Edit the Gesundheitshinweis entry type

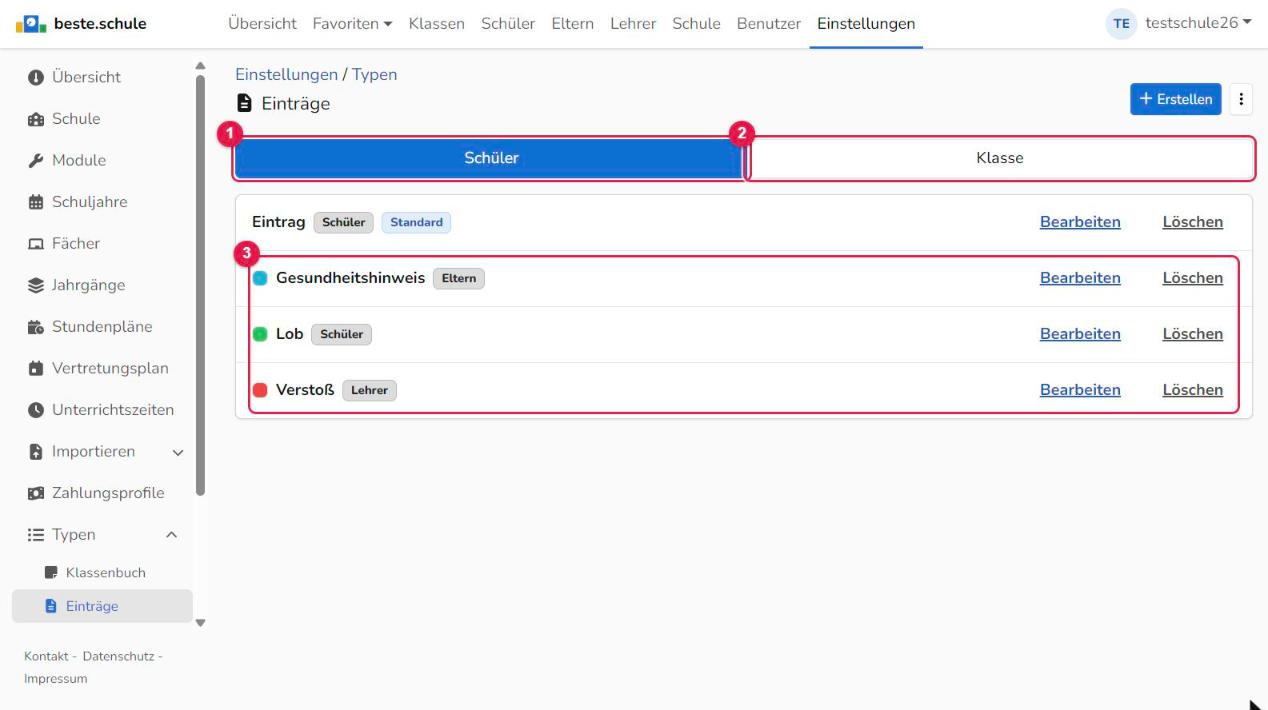pos(1080,278)
